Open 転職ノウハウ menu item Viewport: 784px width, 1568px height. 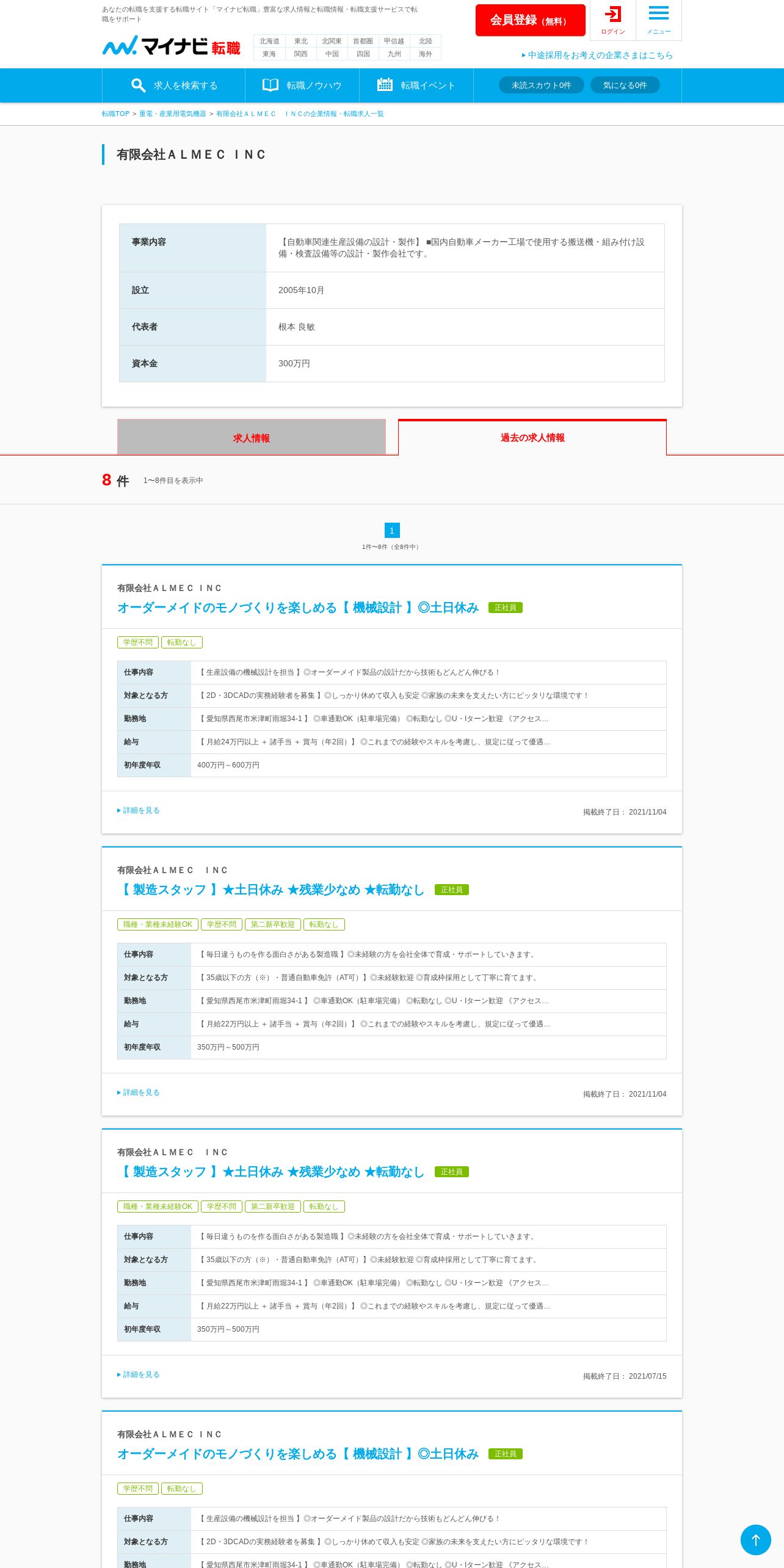(302, 85)
